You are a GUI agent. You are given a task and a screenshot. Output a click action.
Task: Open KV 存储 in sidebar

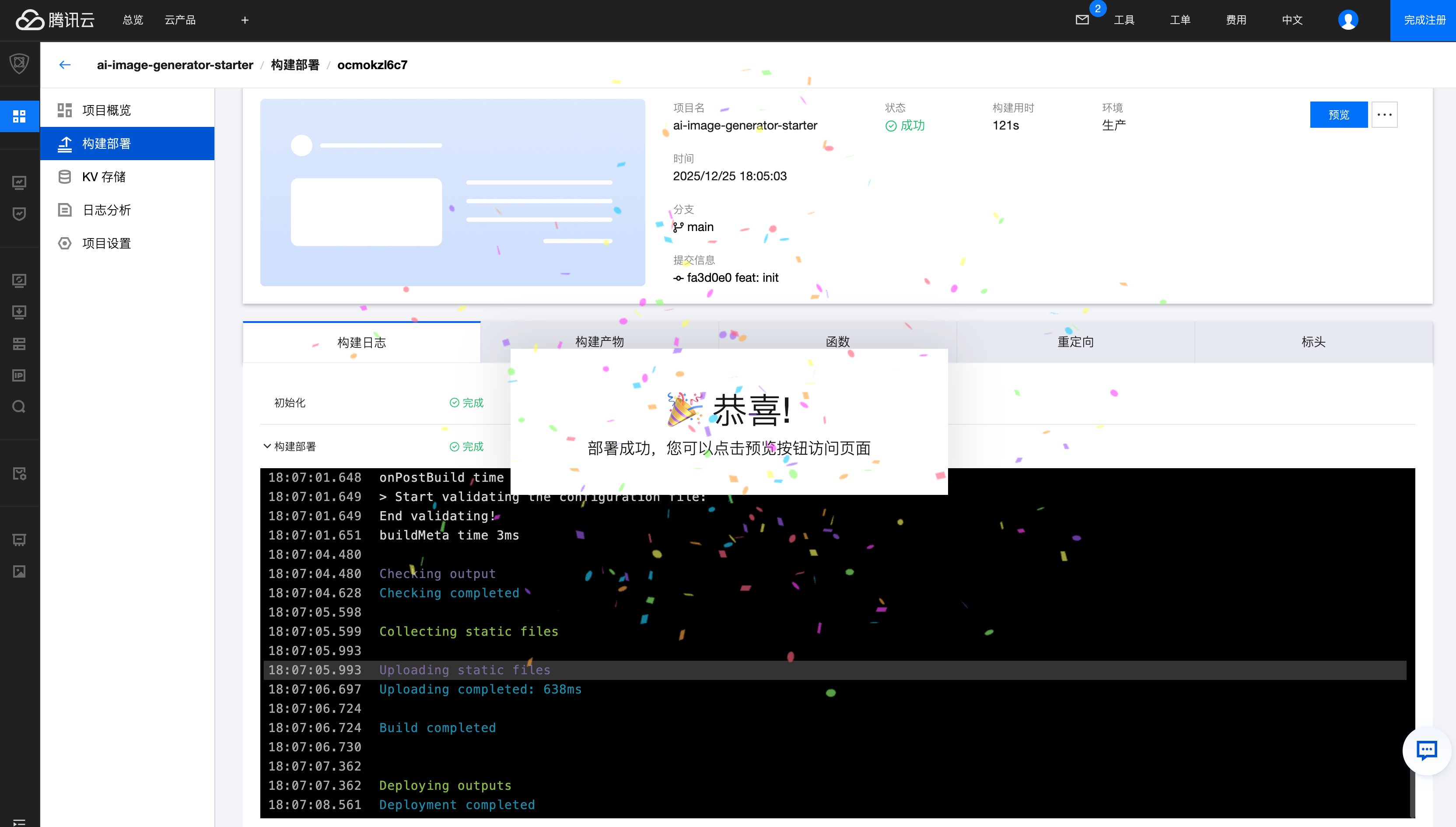click(x=104, y=177)
